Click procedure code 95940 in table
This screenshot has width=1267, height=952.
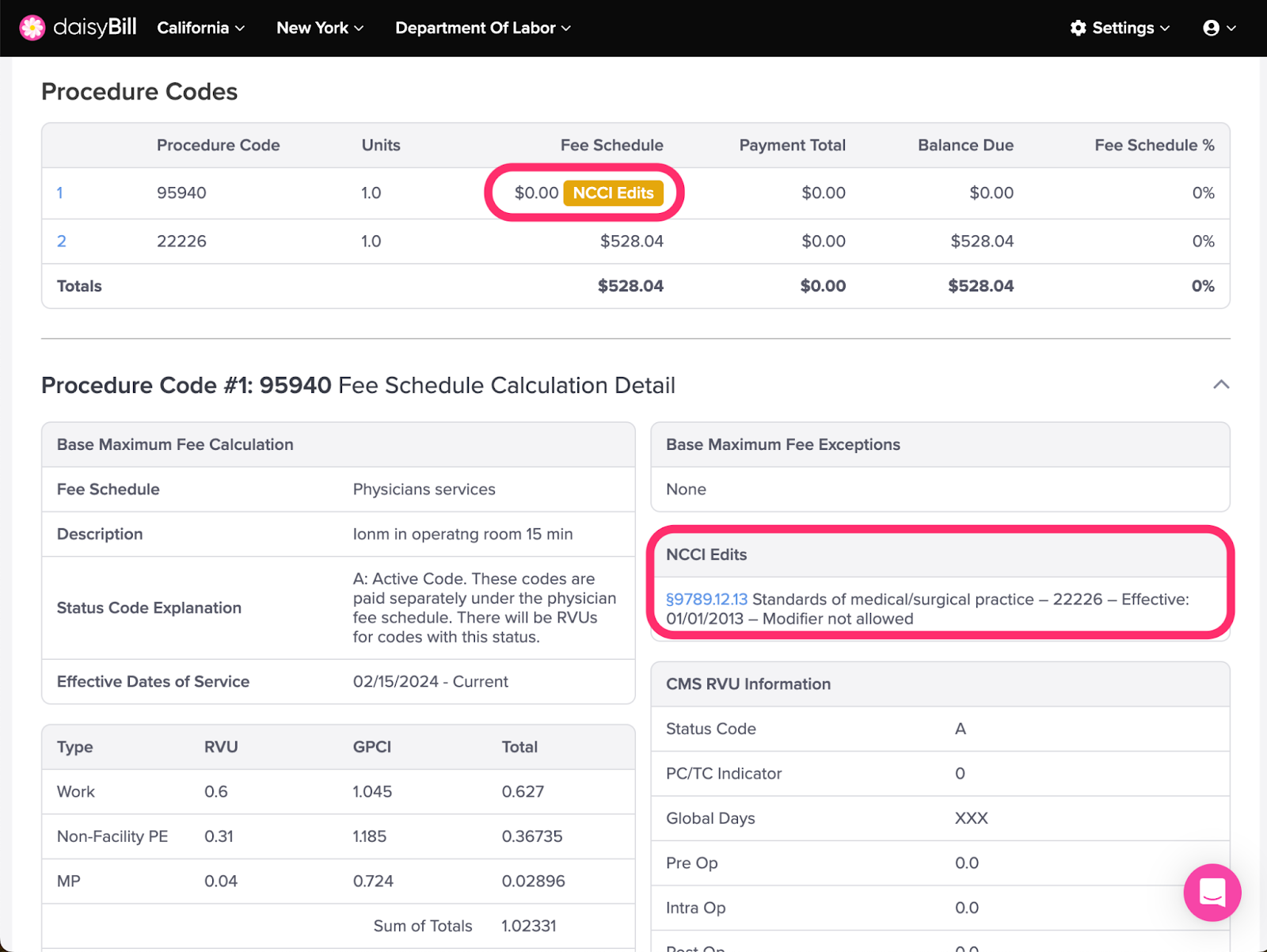[181, 192]
